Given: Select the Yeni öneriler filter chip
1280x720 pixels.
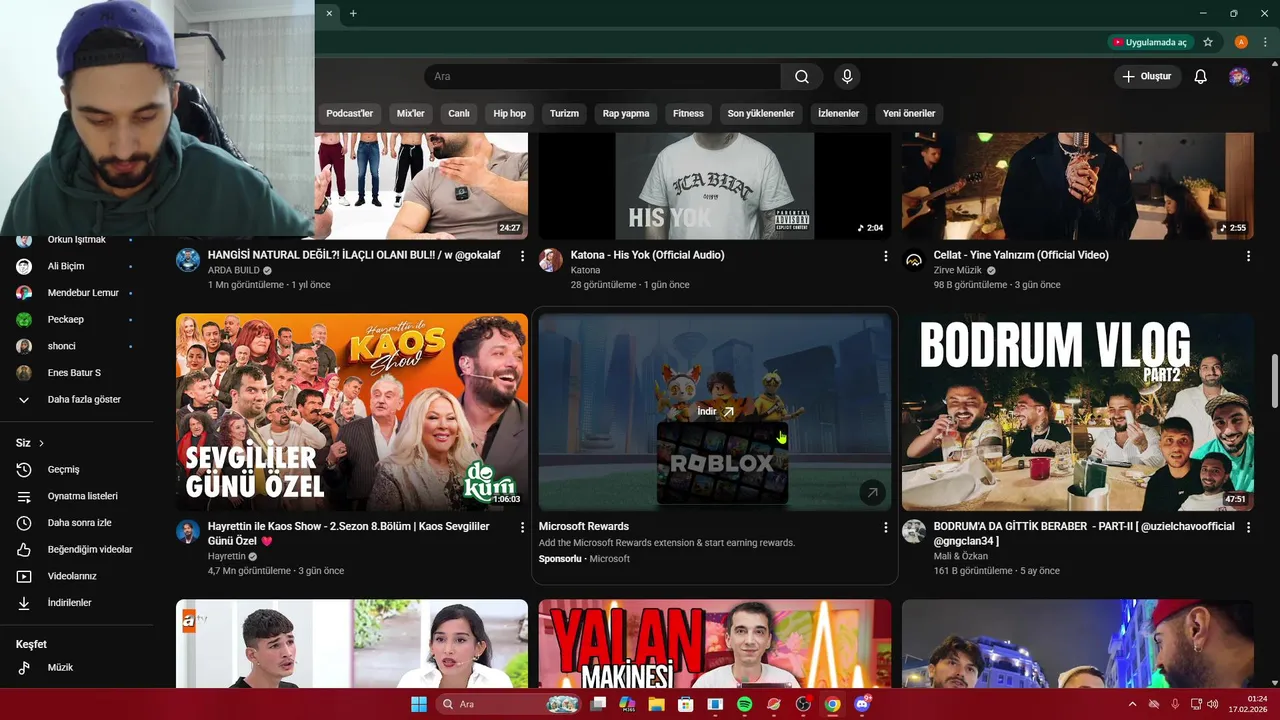Looking at the screenshot, I should [x=909, y=113].
